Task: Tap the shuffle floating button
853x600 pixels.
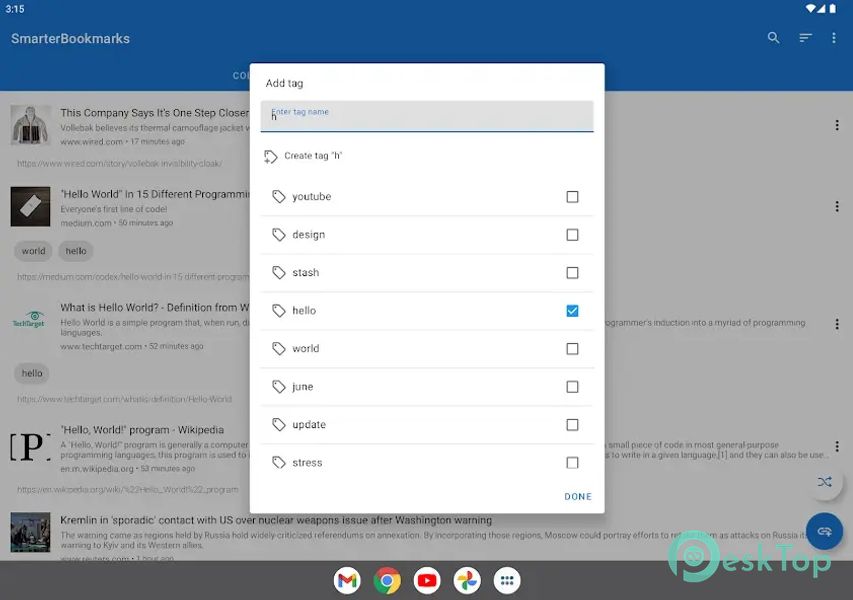Action: [824, 482]
